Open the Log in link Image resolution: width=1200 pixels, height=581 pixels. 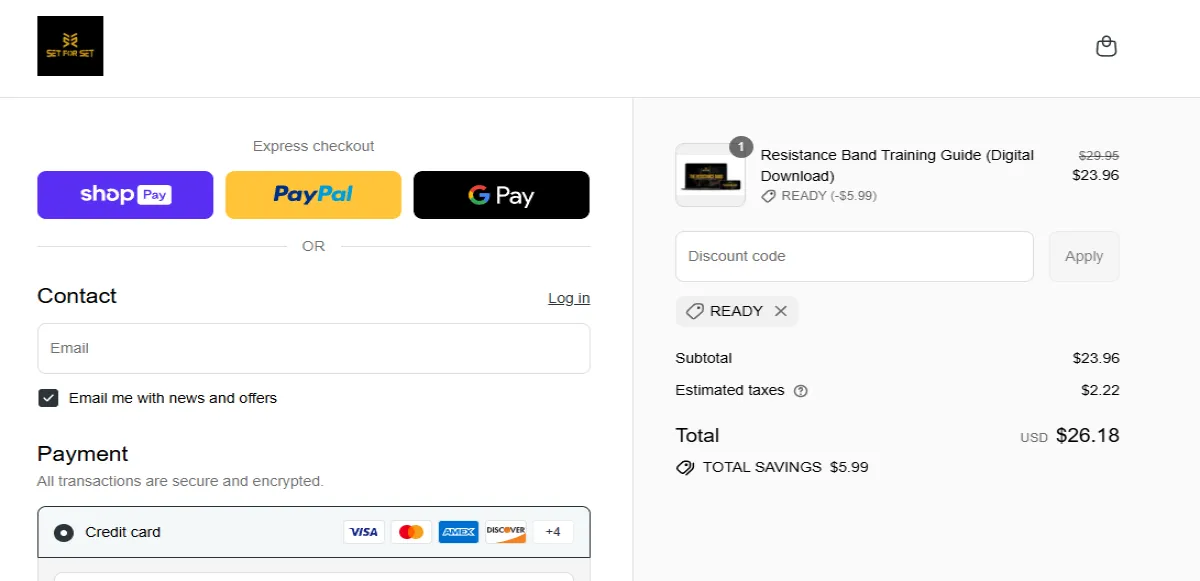[x=568, y=297]
